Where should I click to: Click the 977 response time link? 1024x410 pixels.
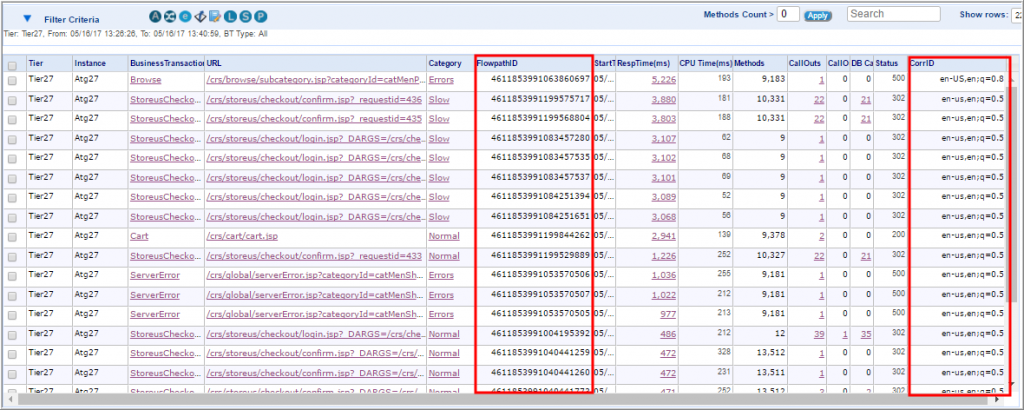668,315
